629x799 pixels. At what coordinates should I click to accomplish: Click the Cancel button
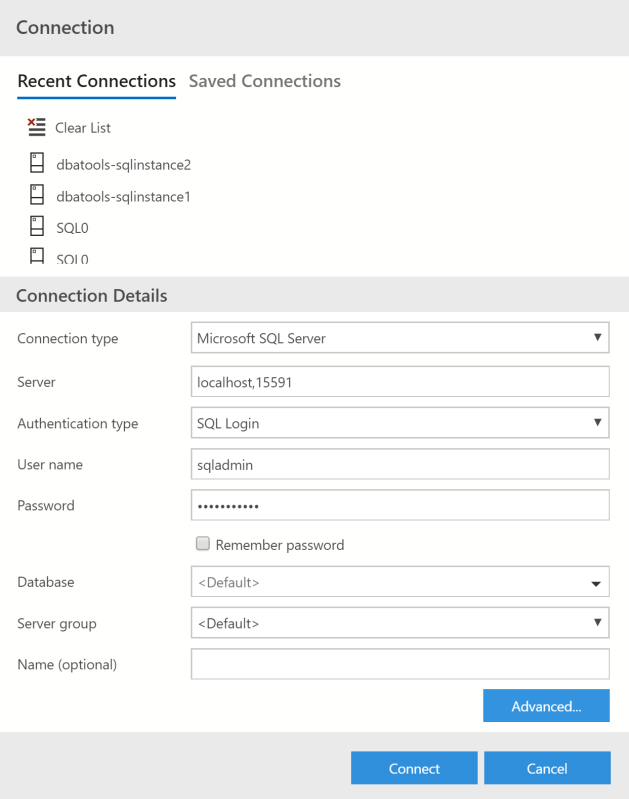pos(547,768)
